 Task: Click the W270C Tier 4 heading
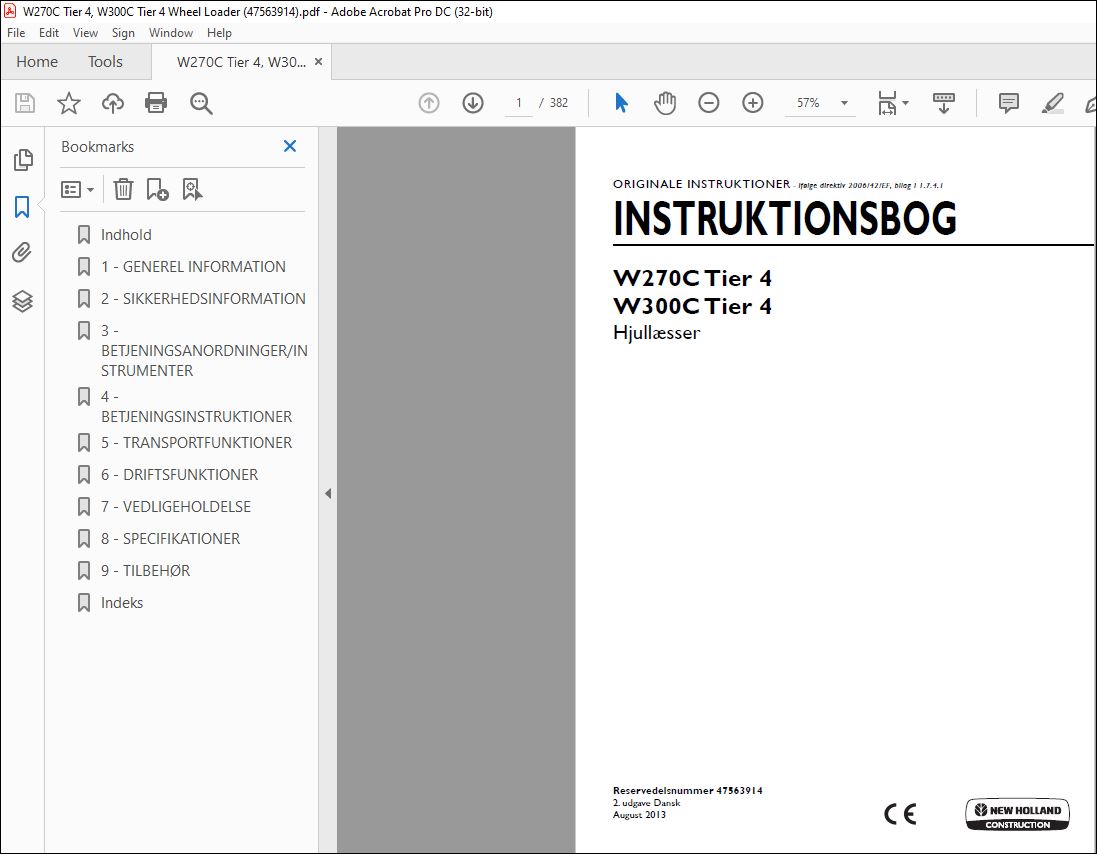[x=692, y=278]
